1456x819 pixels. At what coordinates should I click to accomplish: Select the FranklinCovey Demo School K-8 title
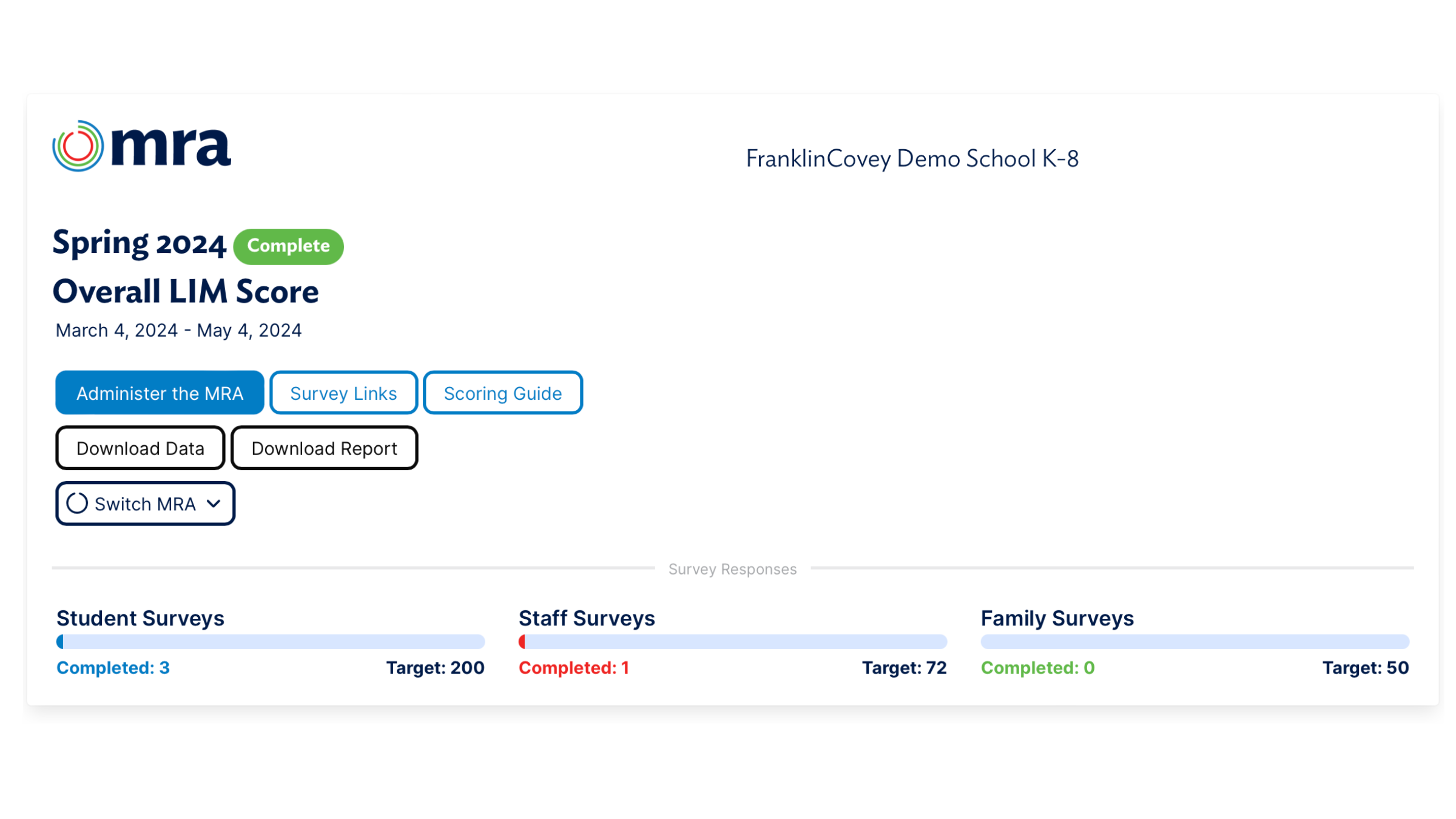913,158
